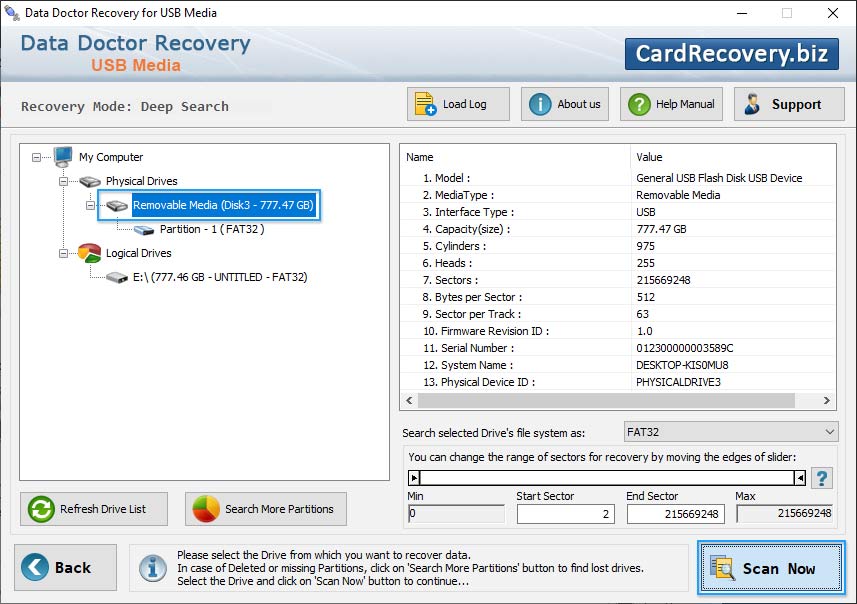The width and height of the screenshot is (857, 604).
Task: Select Removable Media (Disk3 - 777.47 GB)
Action: tap(223, 205)
